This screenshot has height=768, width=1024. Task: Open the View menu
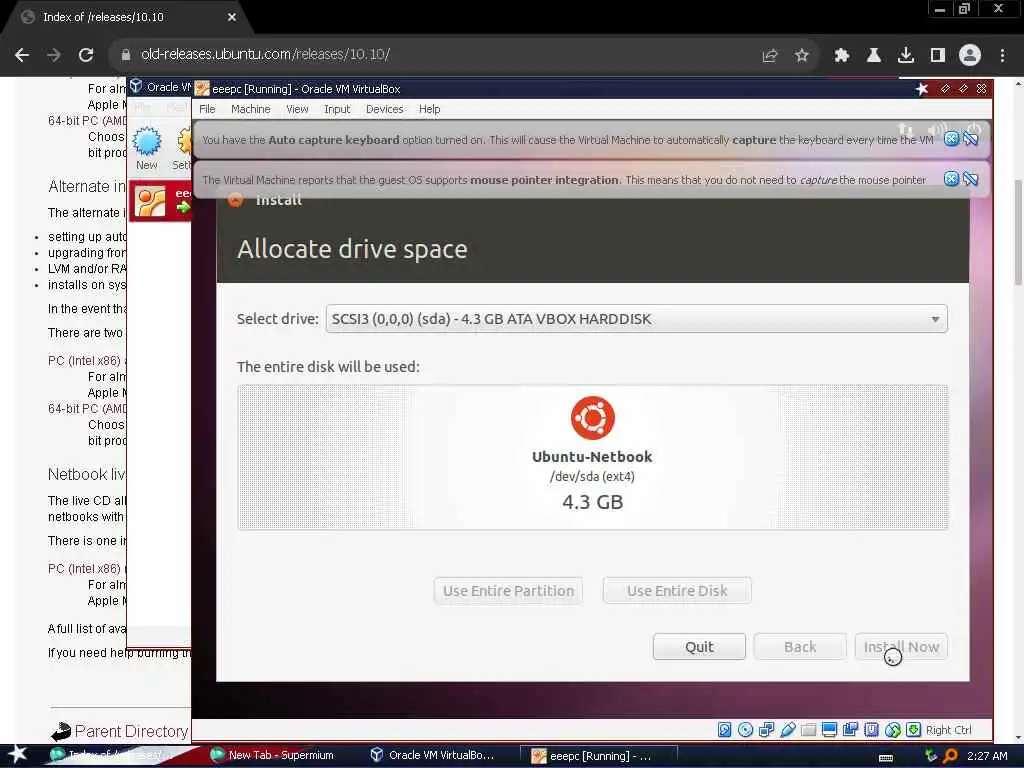click(297, 109)
